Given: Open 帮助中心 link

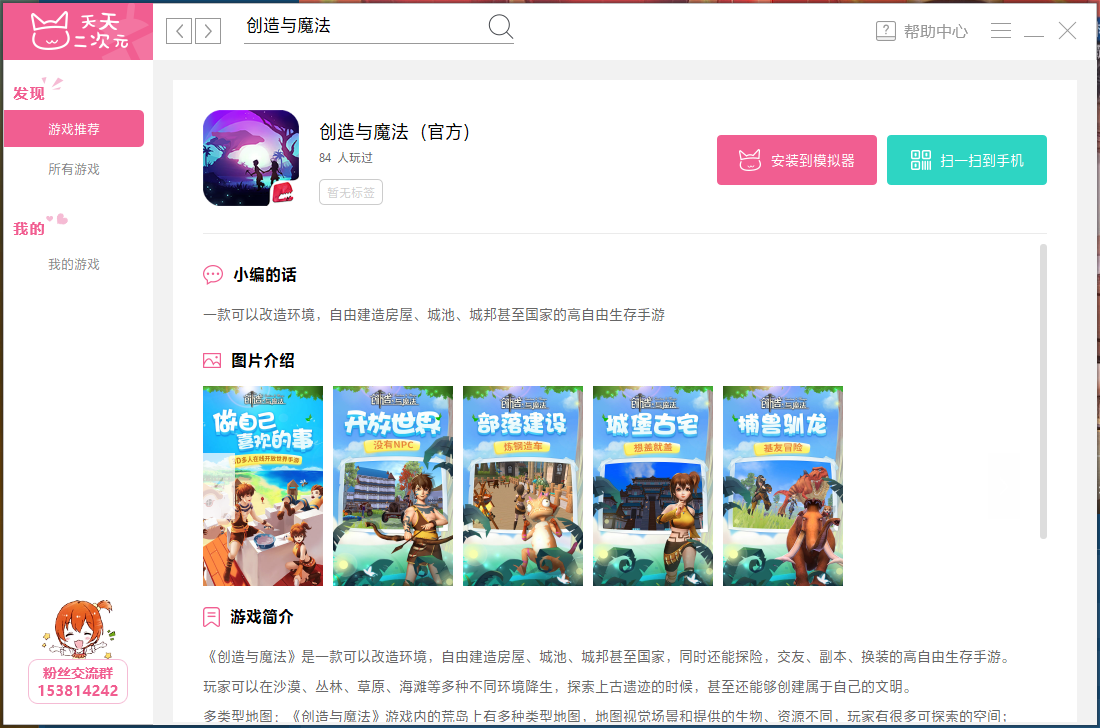Looking at the screenshot, I should pos(935,32).
